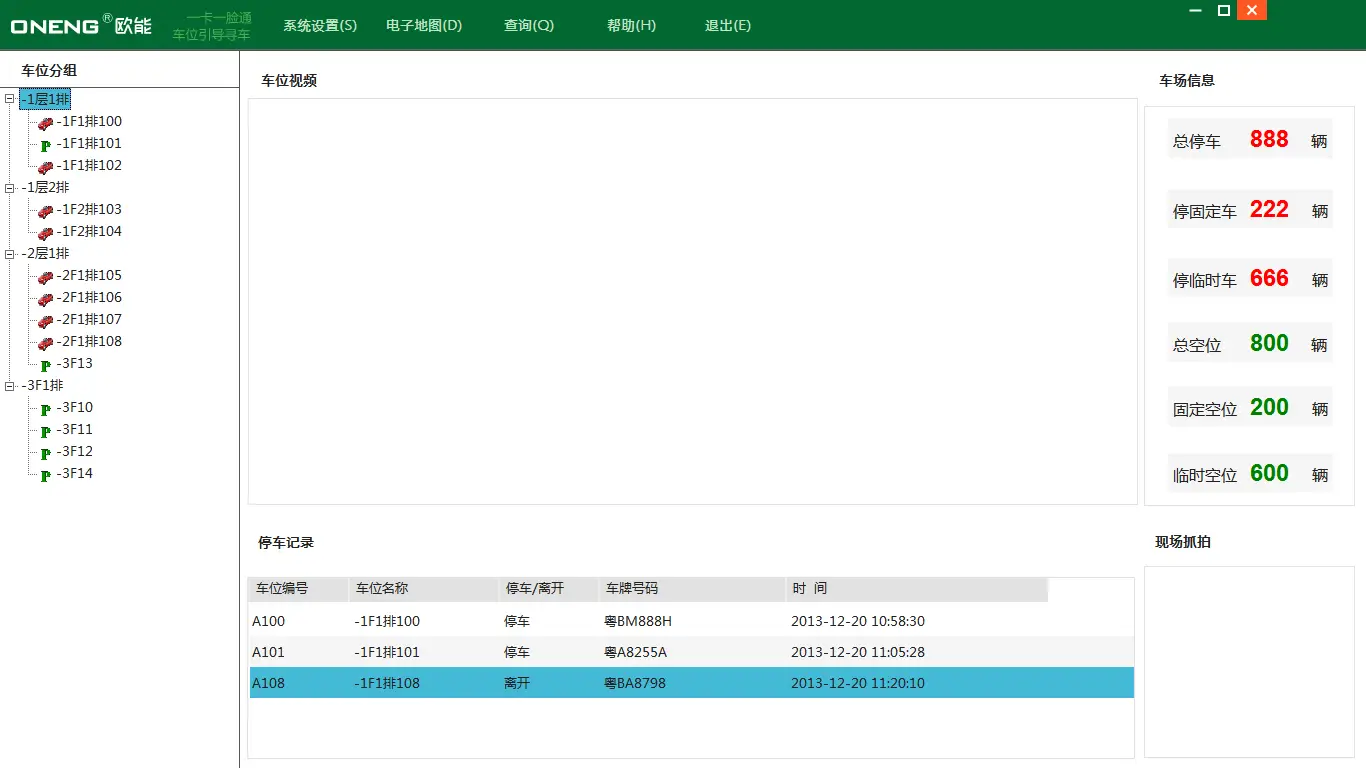This screenshot has width=1366, height=768.
Task: Open the 系统设置(S) menu
Action: (x=319, y=26)
